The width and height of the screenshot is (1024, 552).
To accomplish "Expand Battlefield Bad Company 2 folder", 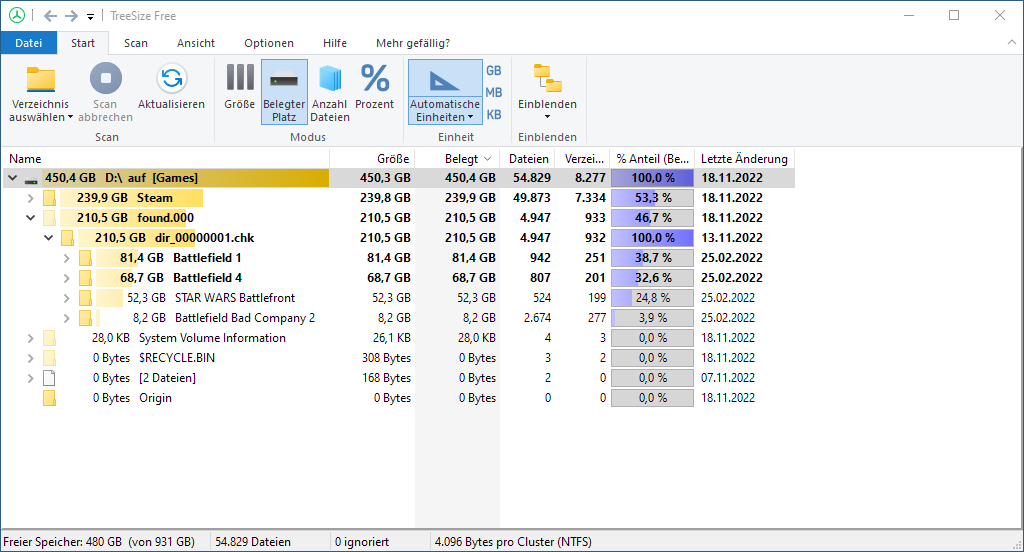I will (67, 318).
